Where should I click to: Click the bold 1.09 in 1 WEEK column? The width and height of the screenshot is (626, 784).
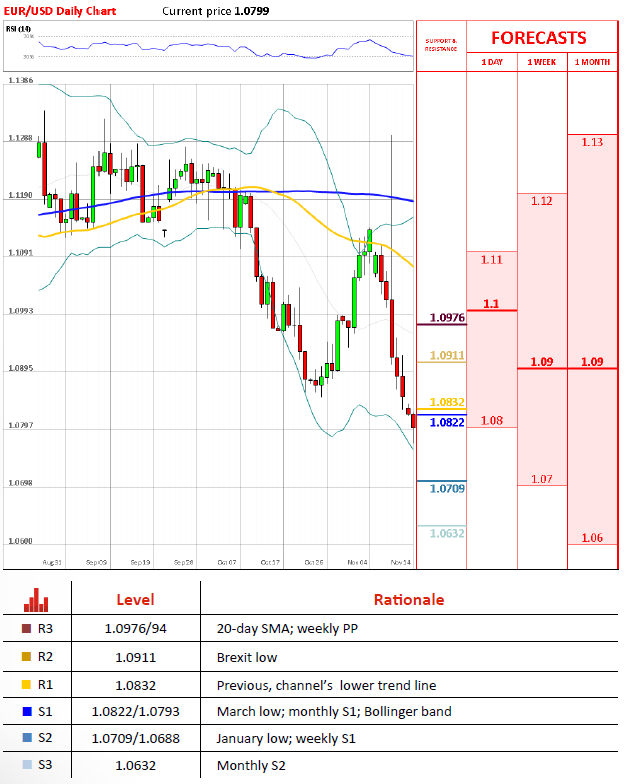click(x=542, y=362)
